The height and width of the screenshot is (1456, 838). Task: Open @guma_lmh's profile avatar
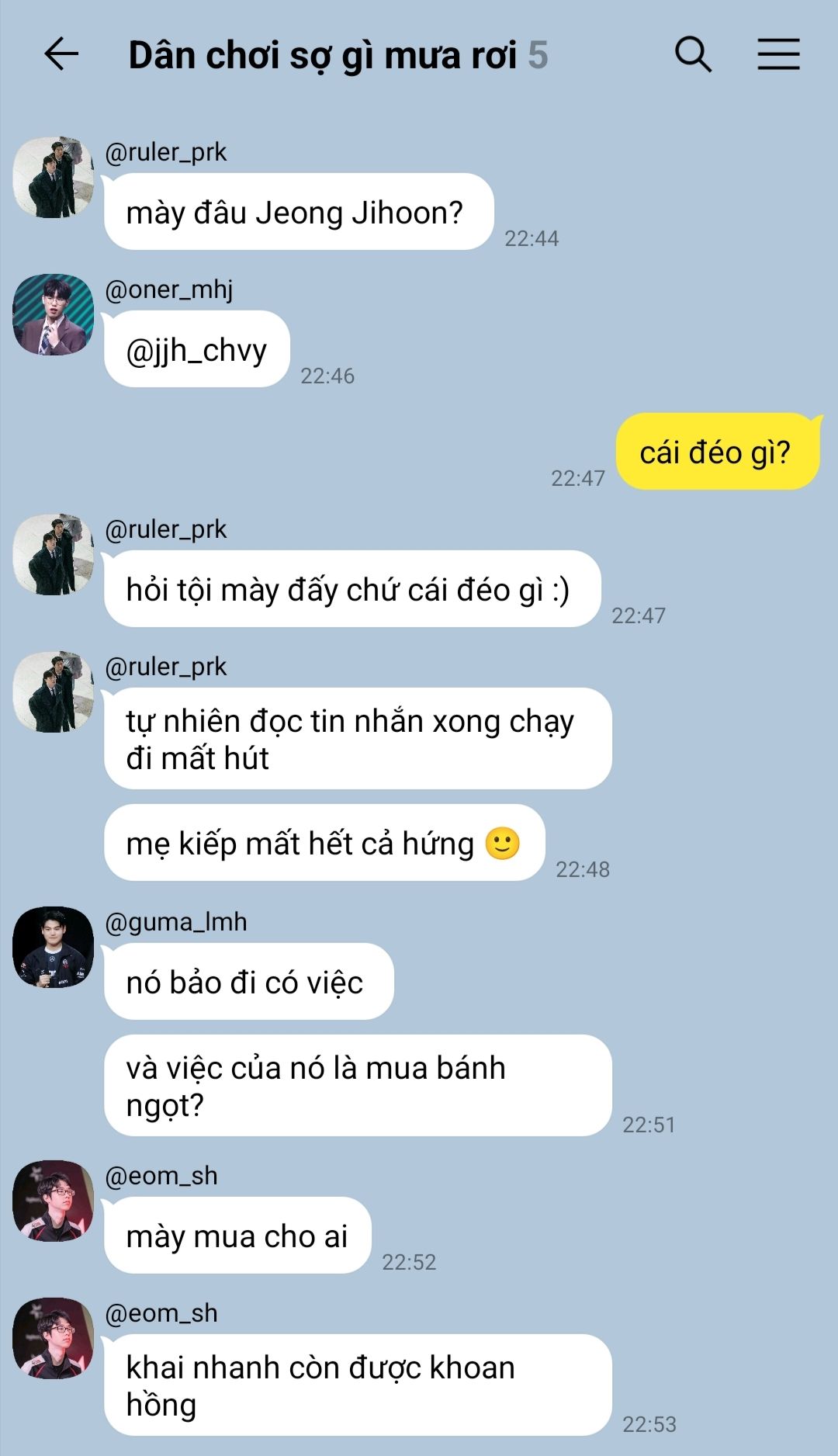[x=54, y=947]
